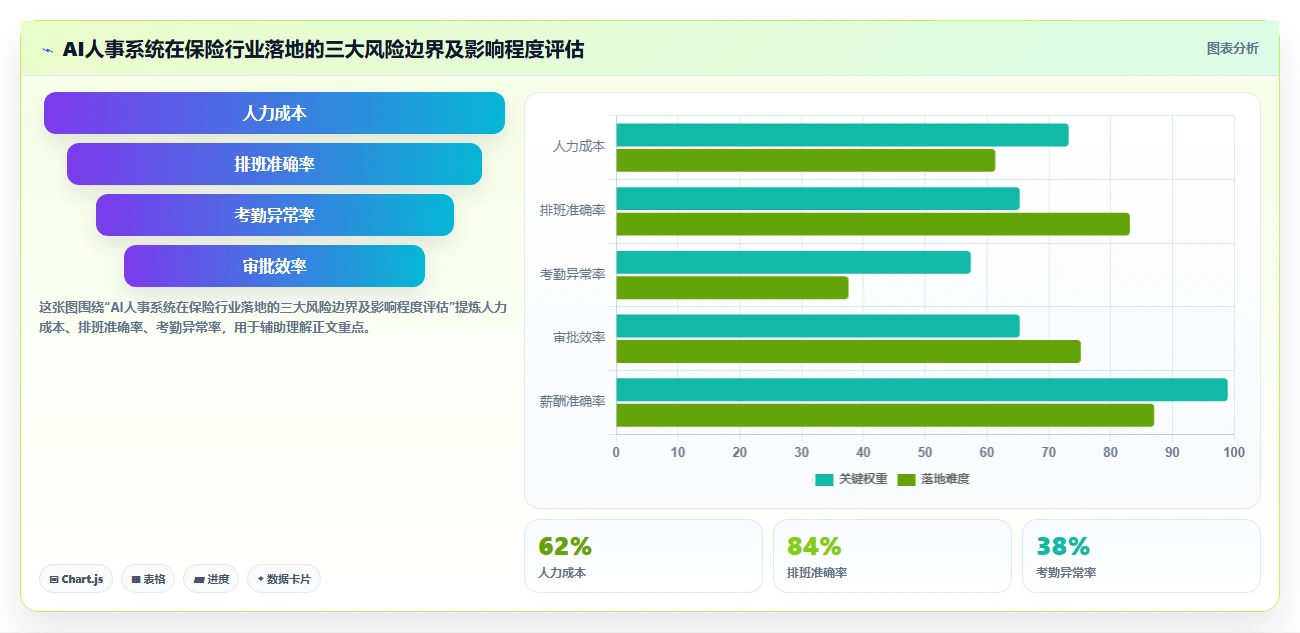Click the teal 人力成本 关键权重 bar
The height and width of the screenshot is (633, 1300).
(x=842, y=135)
